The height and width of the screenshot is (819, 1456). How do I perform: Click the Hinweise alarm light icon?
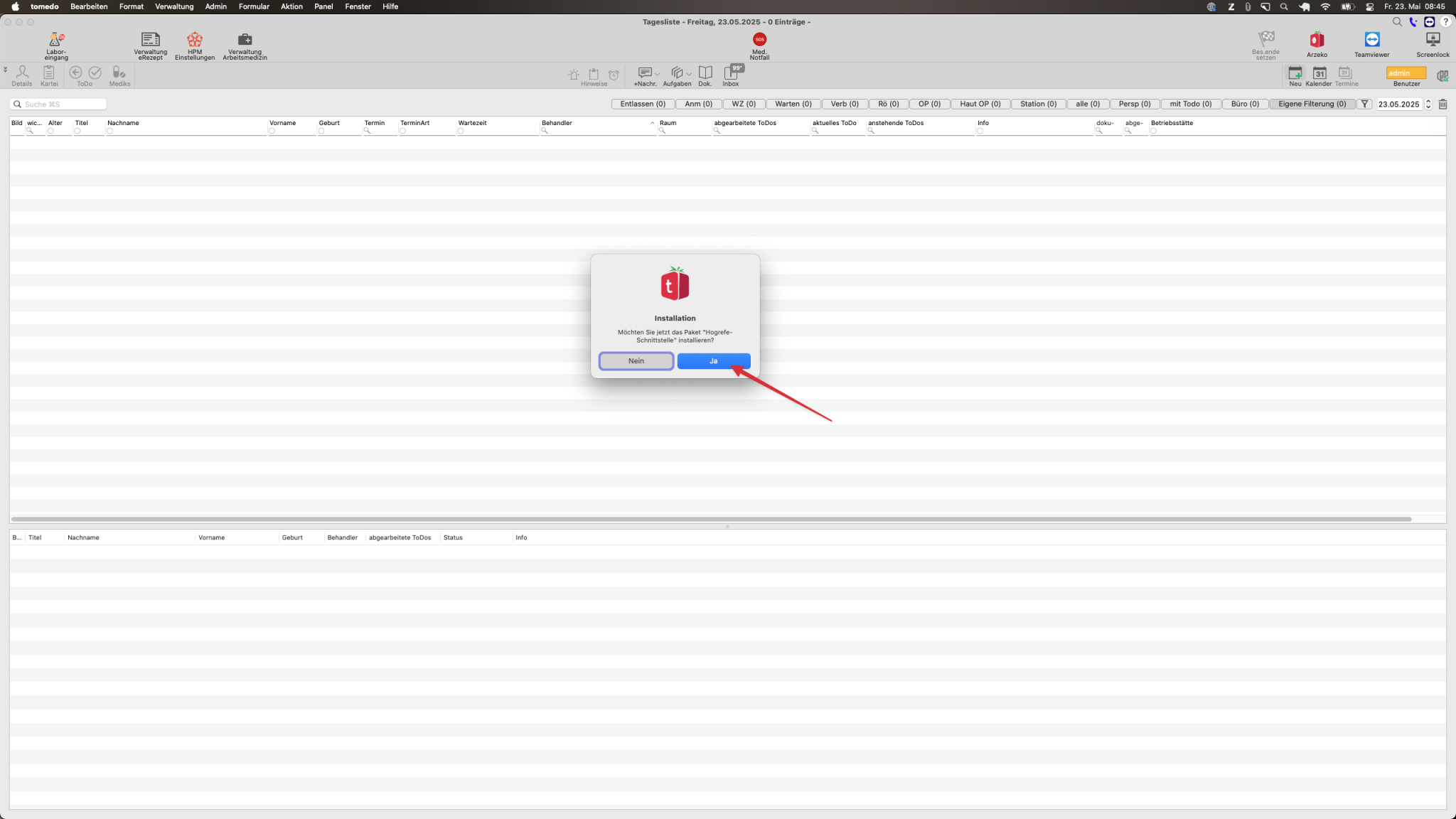574,74
